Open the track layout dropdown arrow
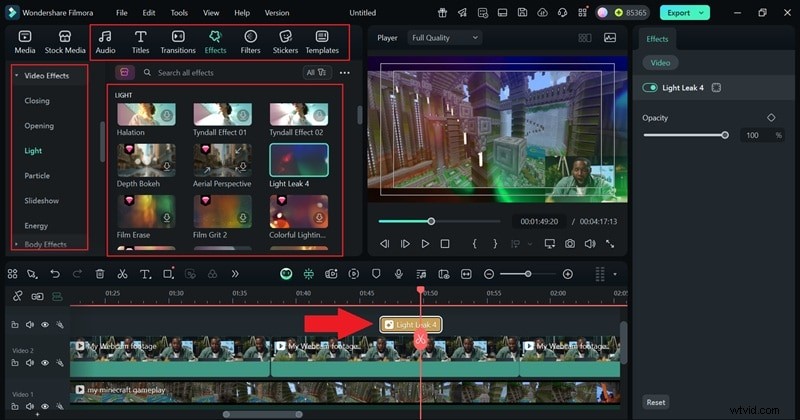 615,274
